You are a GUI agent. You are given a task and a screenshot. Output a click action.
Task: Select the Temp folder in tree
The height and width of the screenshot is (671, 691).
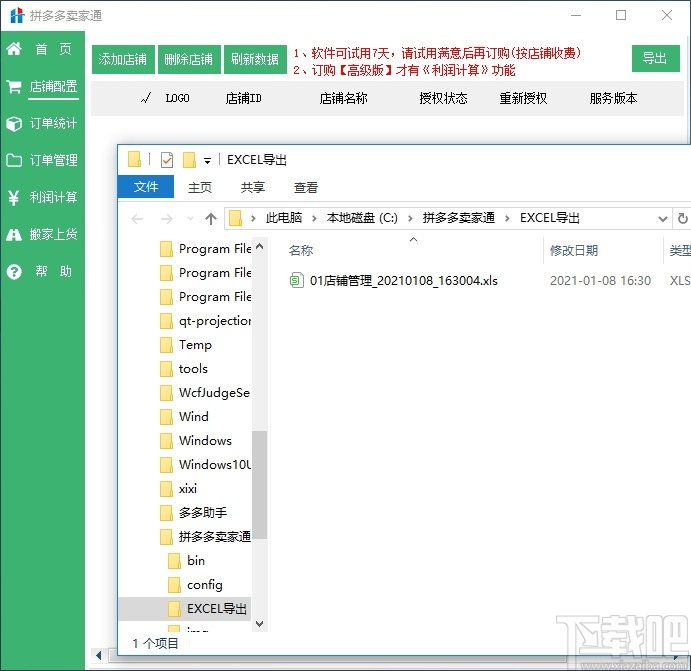click(195, 345)
